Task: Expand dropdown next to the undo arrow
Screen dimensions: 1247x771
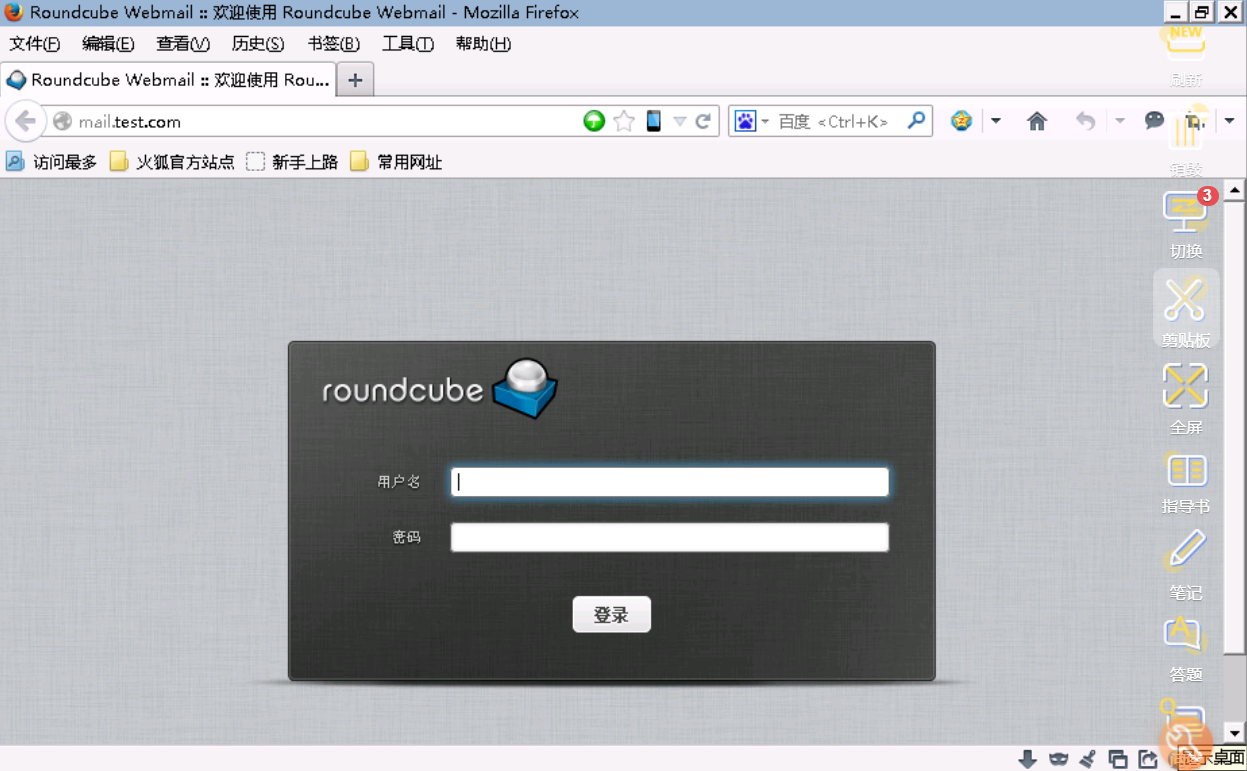Action: tap(1119, 121)
